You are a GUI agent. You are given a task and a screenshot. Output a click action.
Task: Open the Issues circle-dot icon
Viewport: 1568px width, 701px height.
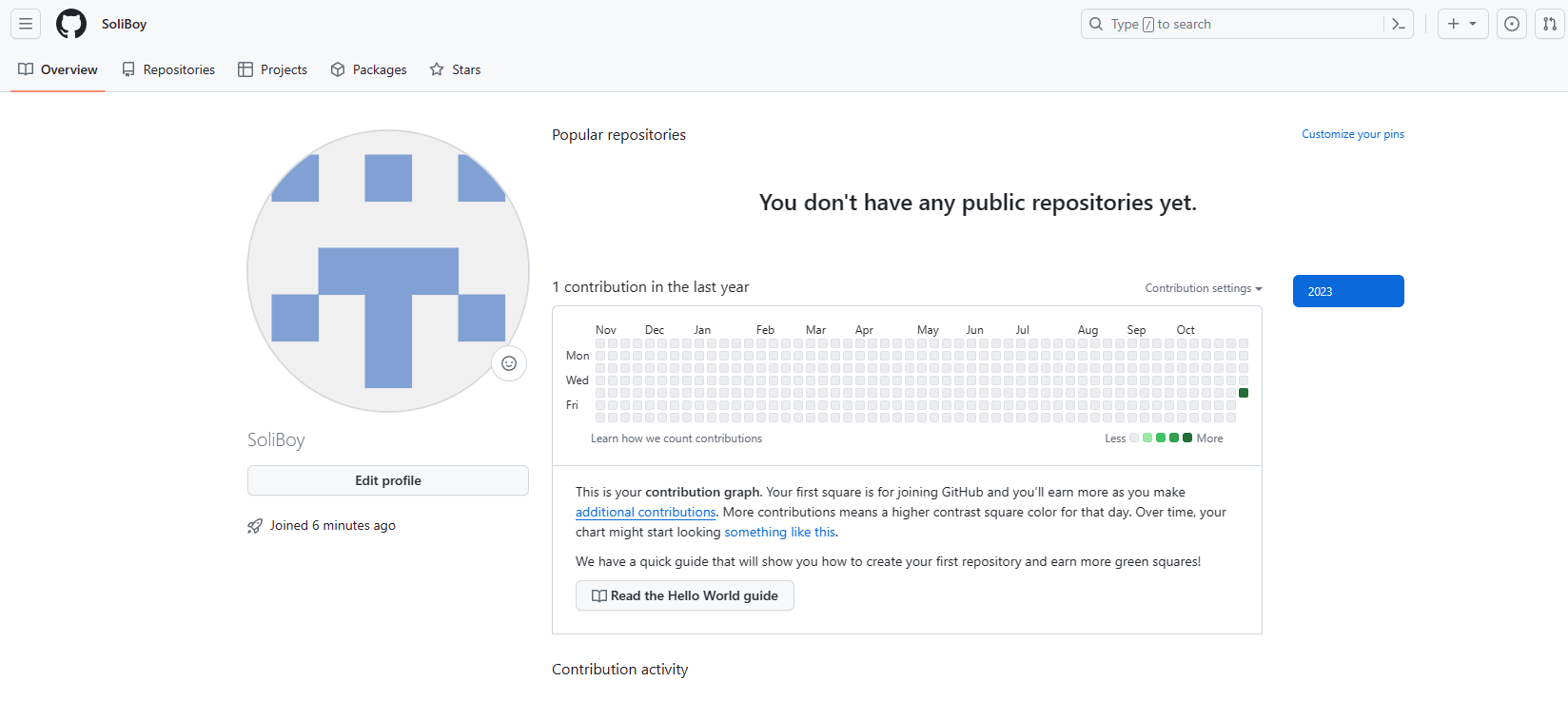(x=1512, y=24)
